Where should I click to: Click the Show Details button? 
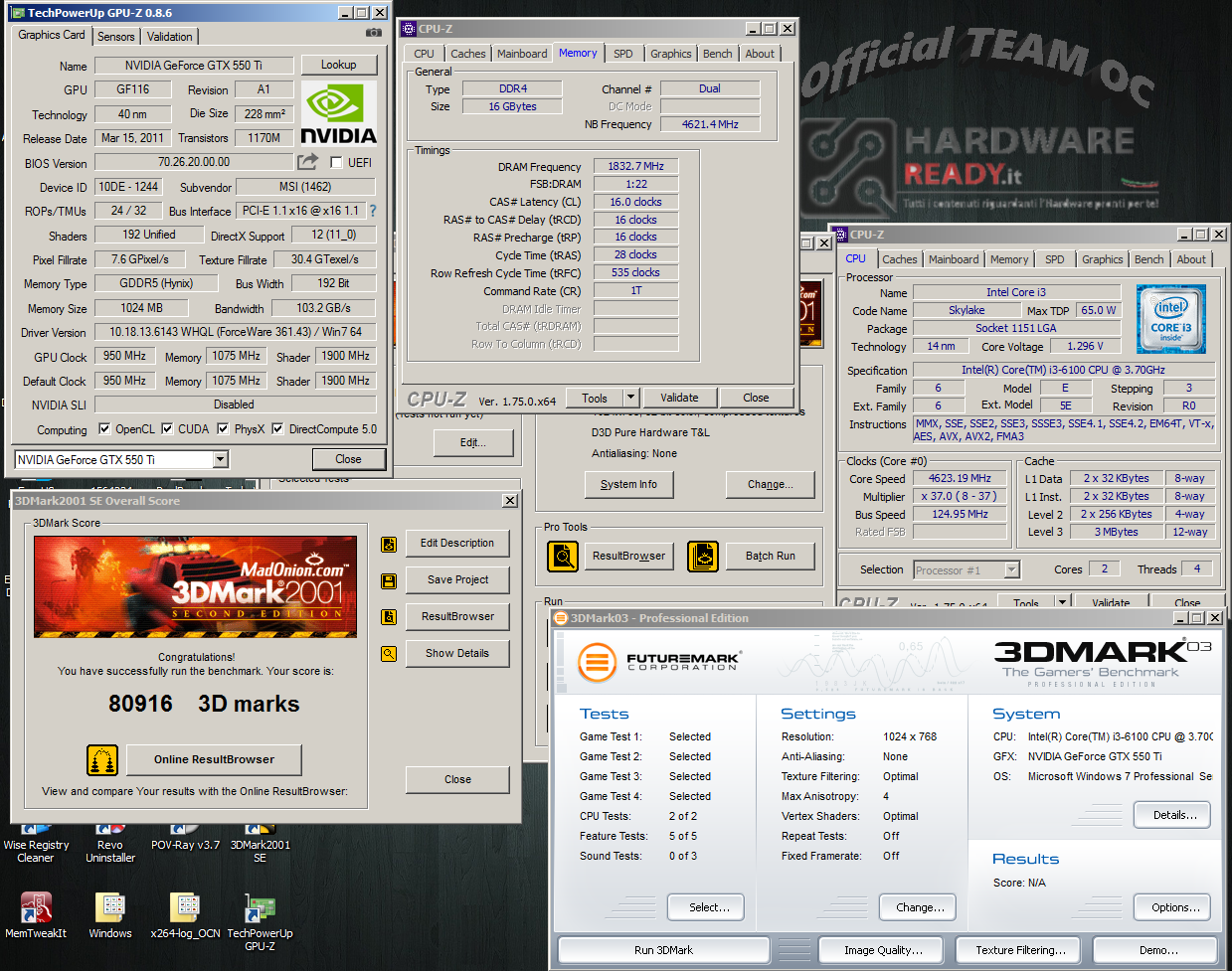457,654
